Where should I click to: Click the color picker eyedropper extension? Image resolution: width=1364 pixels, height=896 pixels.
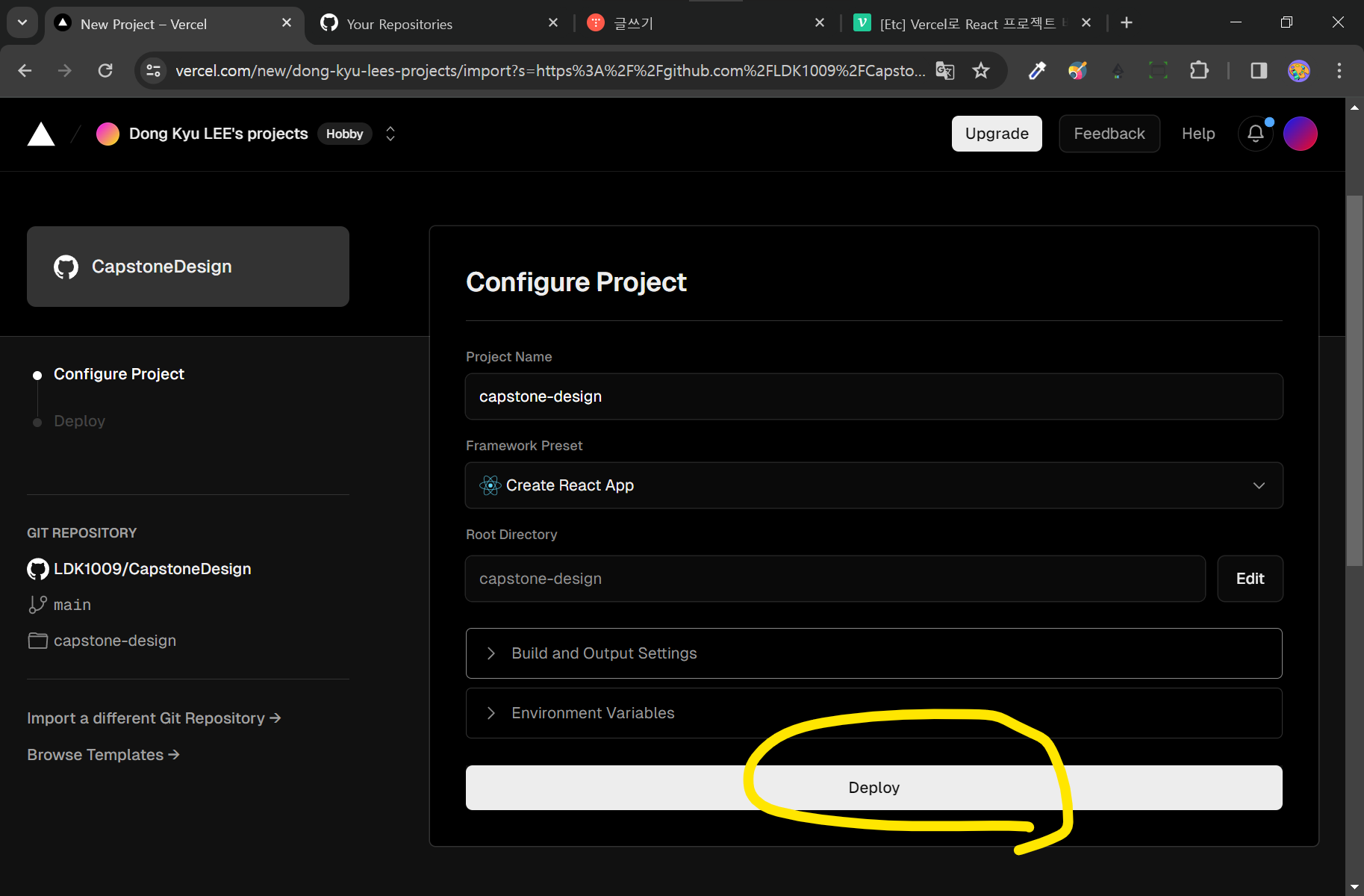(x=1037, y=71)
